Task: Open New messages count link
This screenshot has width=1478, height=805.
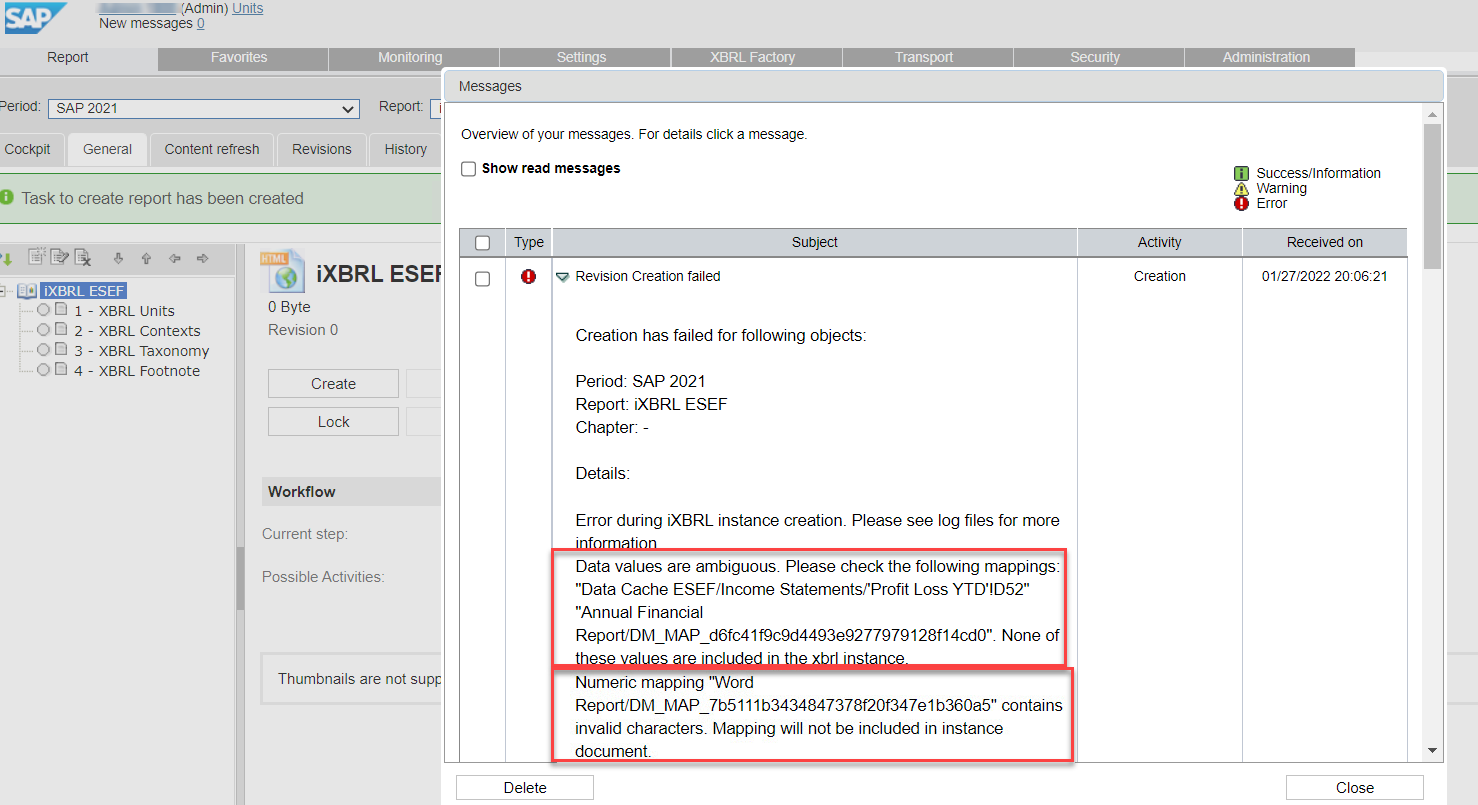Action: [x=201, y=23]
